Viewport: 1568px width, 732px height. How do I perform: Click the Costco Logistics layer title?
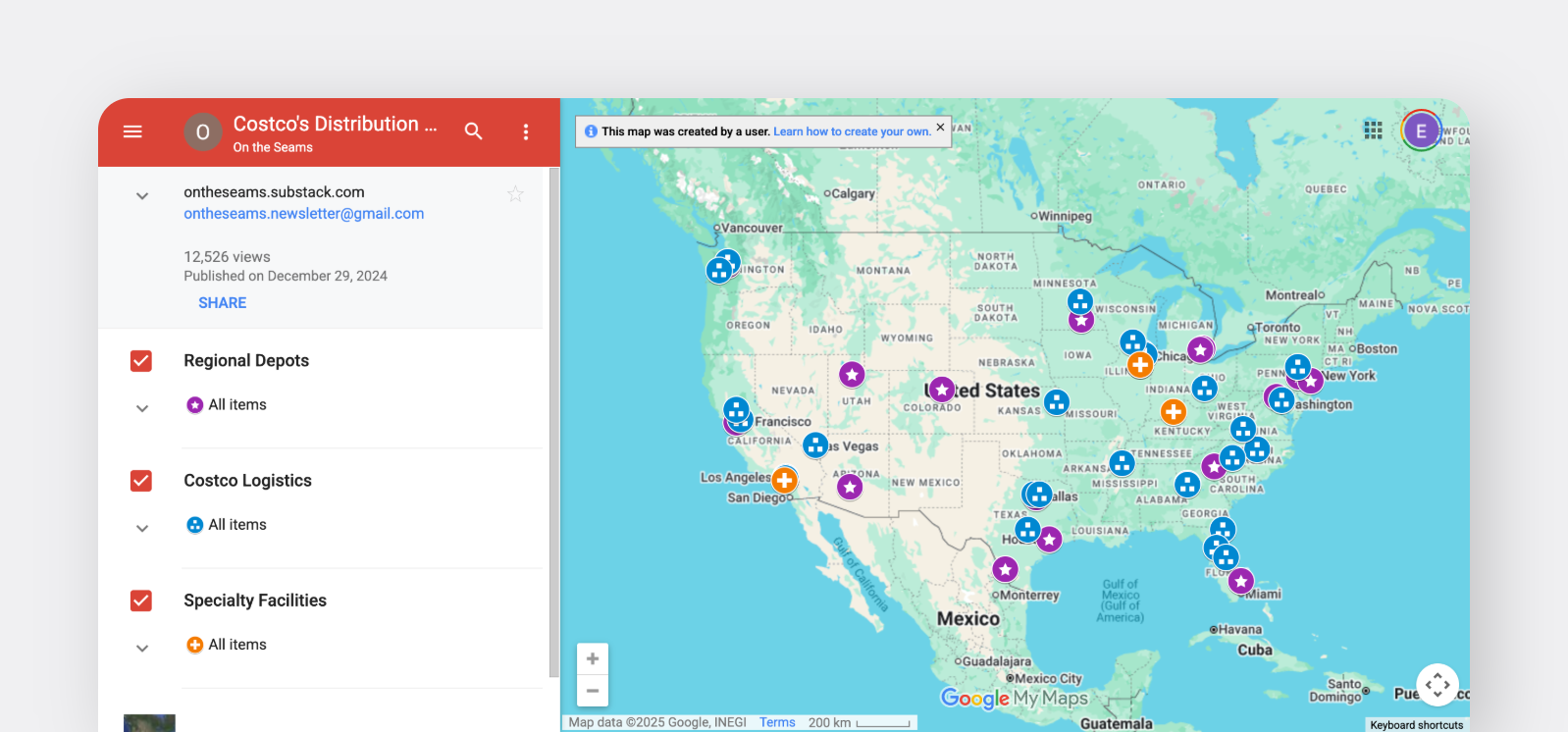pyautogui.click(x=247, y=480)
